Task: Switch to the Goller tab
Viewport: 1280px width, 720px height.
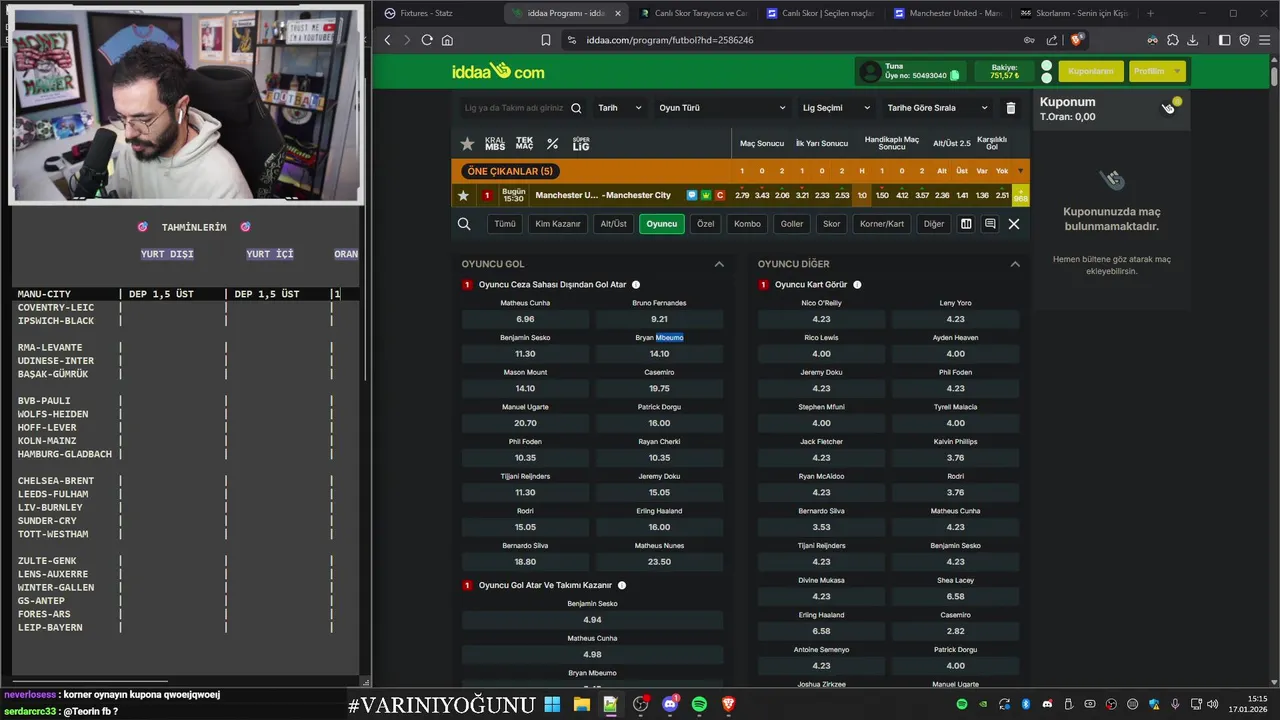Action: point(792,224)
